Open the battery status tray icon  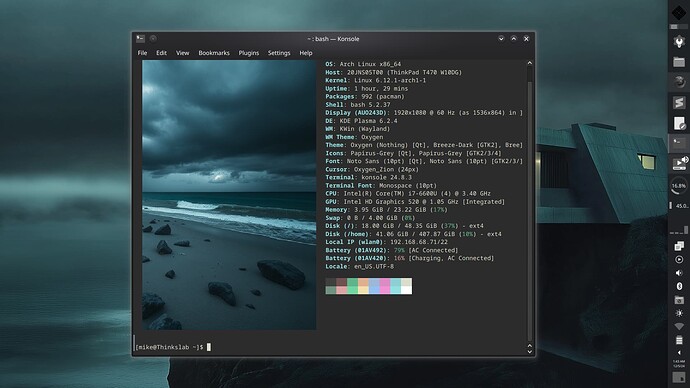(679, 340)
